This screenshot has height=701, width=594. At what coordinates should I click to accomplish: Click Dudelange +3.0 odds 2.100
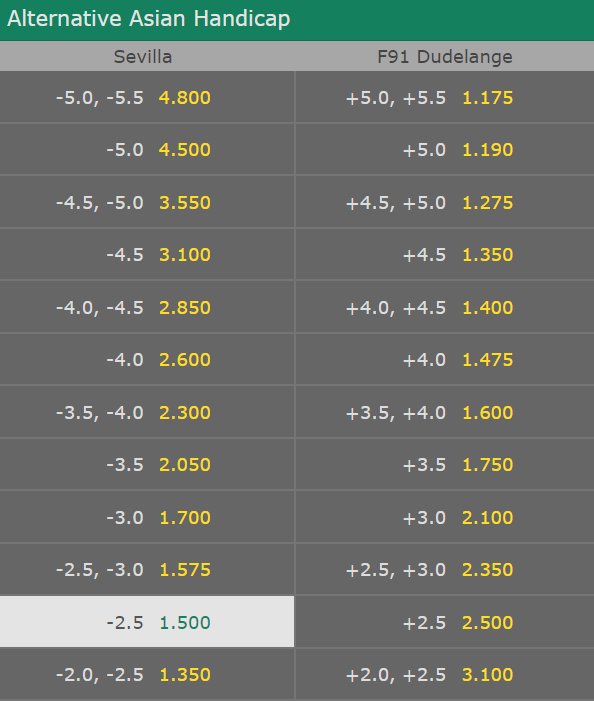pyautogui.click(x=445, y=517)
